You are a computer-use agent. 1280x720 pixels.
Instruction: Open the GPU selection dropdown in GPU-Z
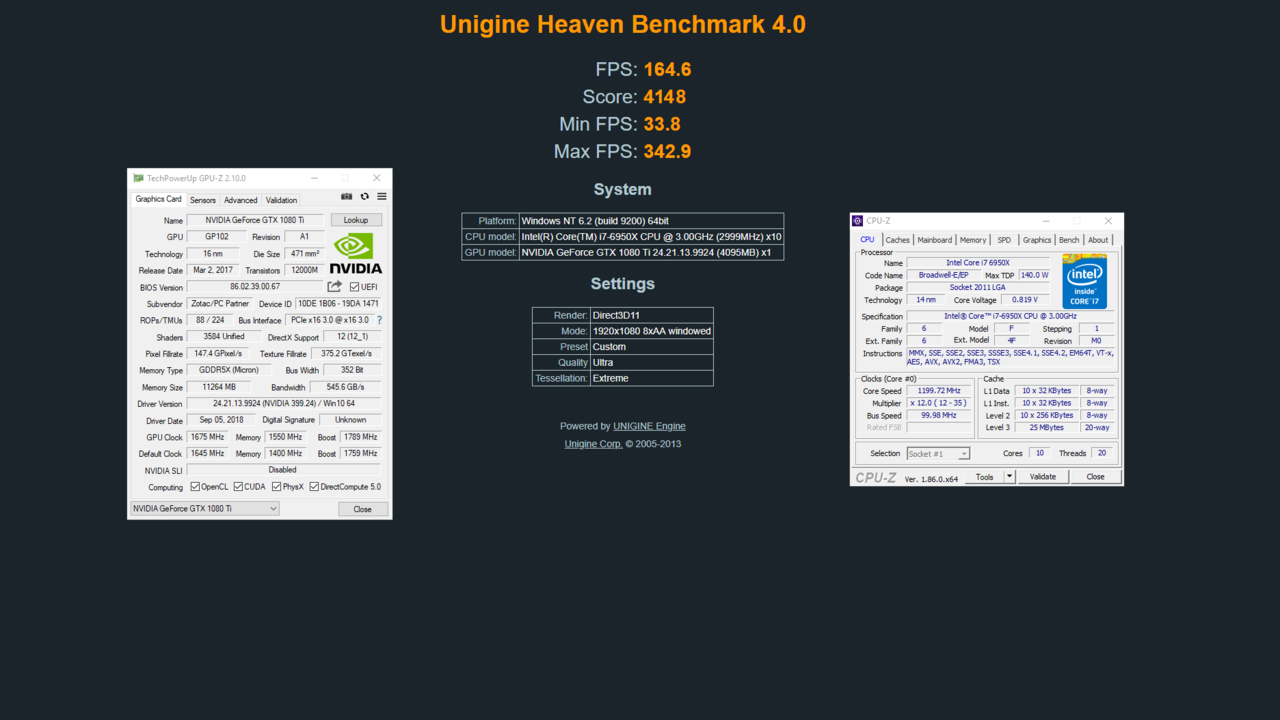pos(205,509)
